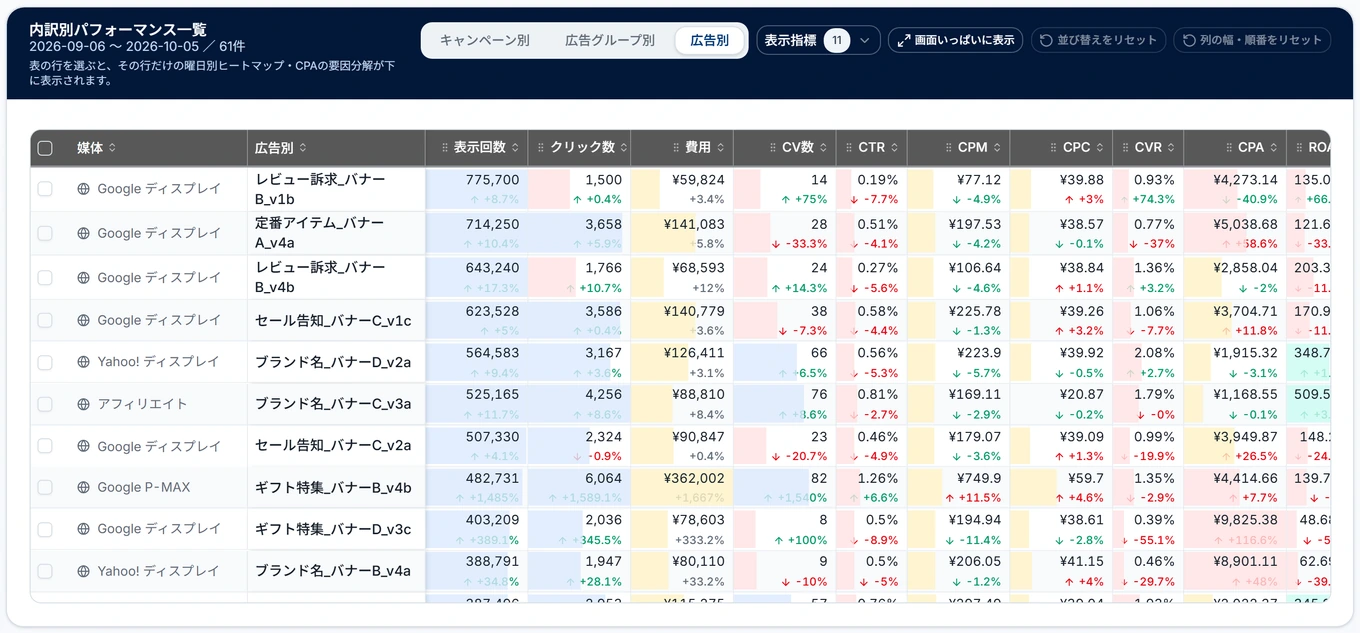This screenshot has width=1360, height=633.
Task: Check the ブランド名_バナーB_v4a row checkbox
Action: (45, 572)
